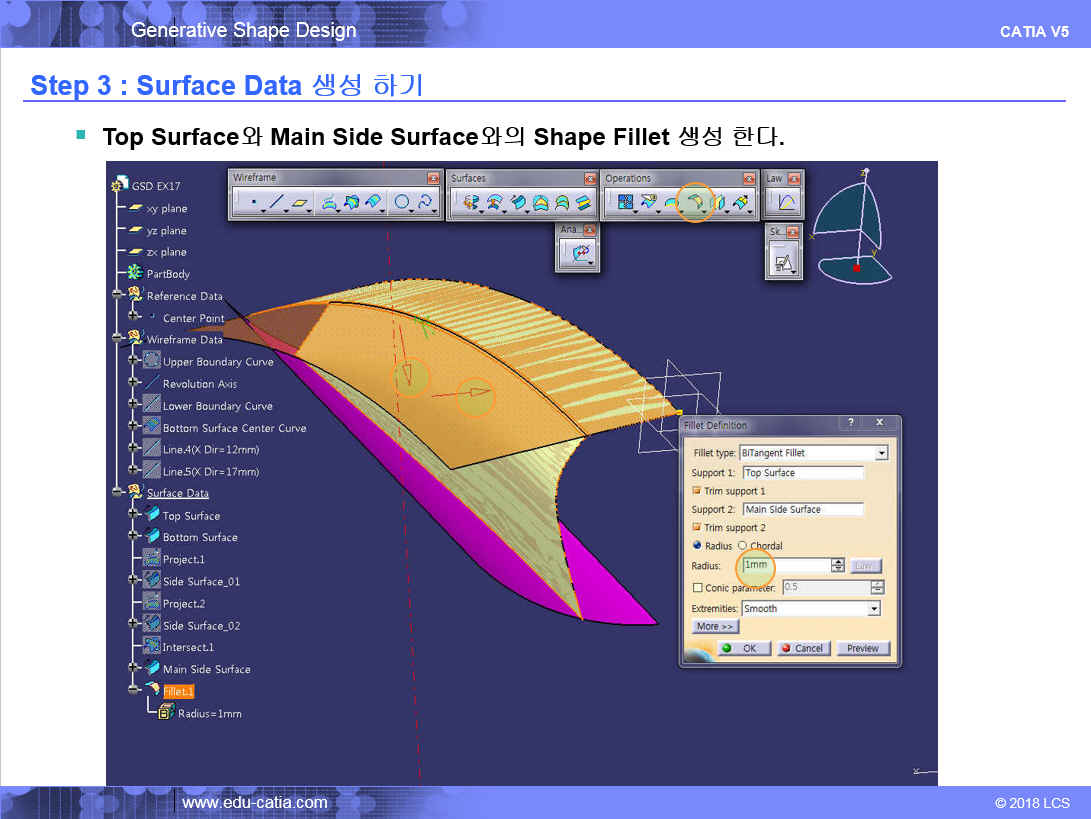Collapse the Wireframe Data tree node
Image resolution: width=1091 pixels, height=819 pixels.
coord(118,340)
